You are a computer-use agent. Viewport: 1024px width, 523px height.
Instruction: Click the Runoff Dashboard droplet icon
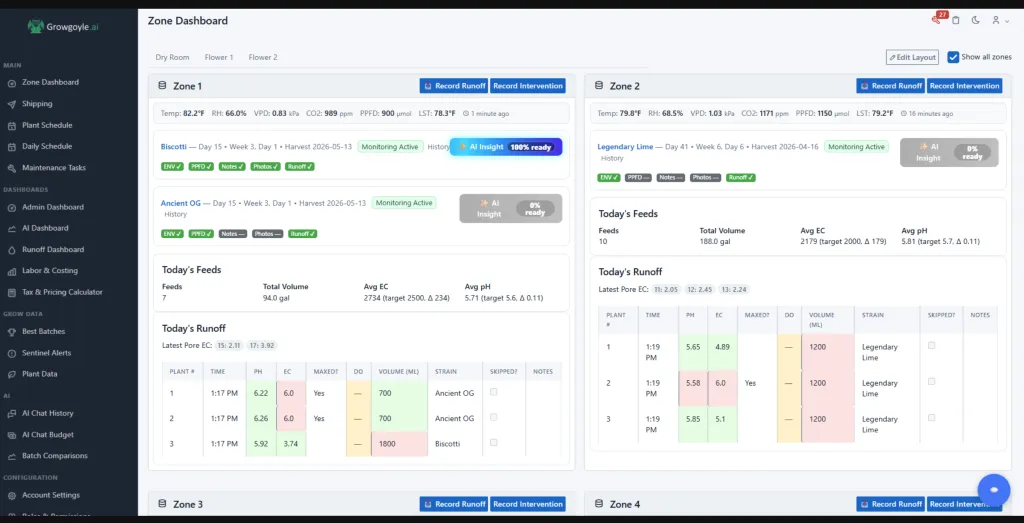(11, 249)
